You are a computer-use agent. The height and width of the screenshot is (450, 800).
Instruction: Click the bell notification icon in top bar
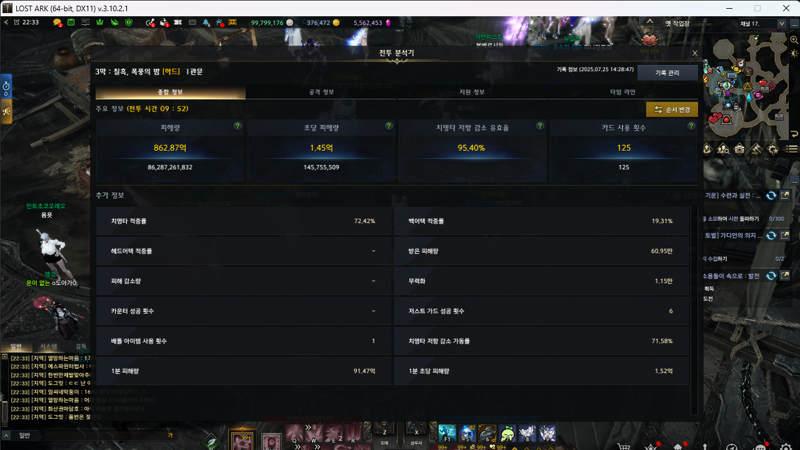(206, 22)
